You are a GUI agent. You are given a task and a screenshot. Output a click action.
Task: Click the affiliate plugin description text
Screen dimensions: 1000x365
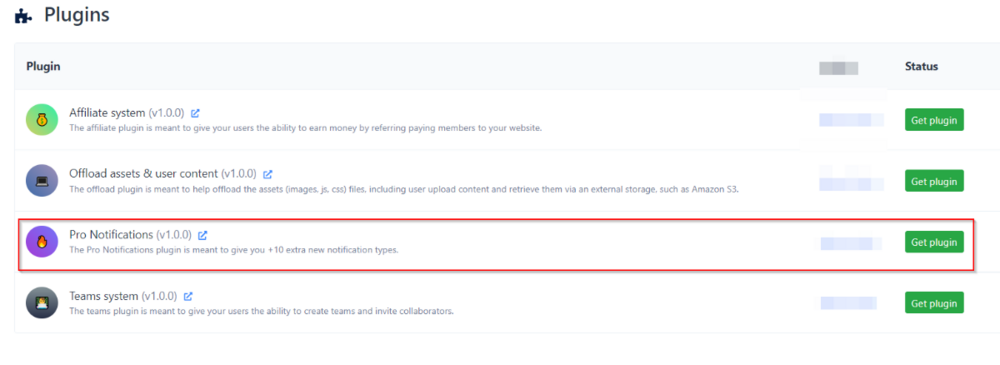coord(305,128)
